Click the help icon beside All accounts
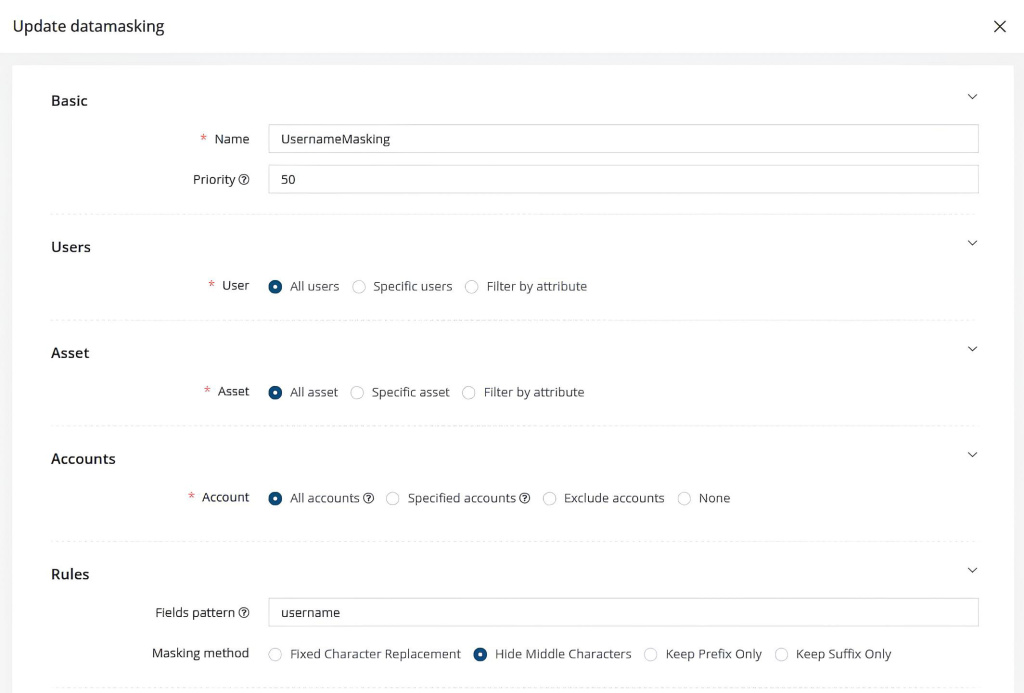Image resolution: width=1024 pixels, height=693 pixels. coord(369,498)
